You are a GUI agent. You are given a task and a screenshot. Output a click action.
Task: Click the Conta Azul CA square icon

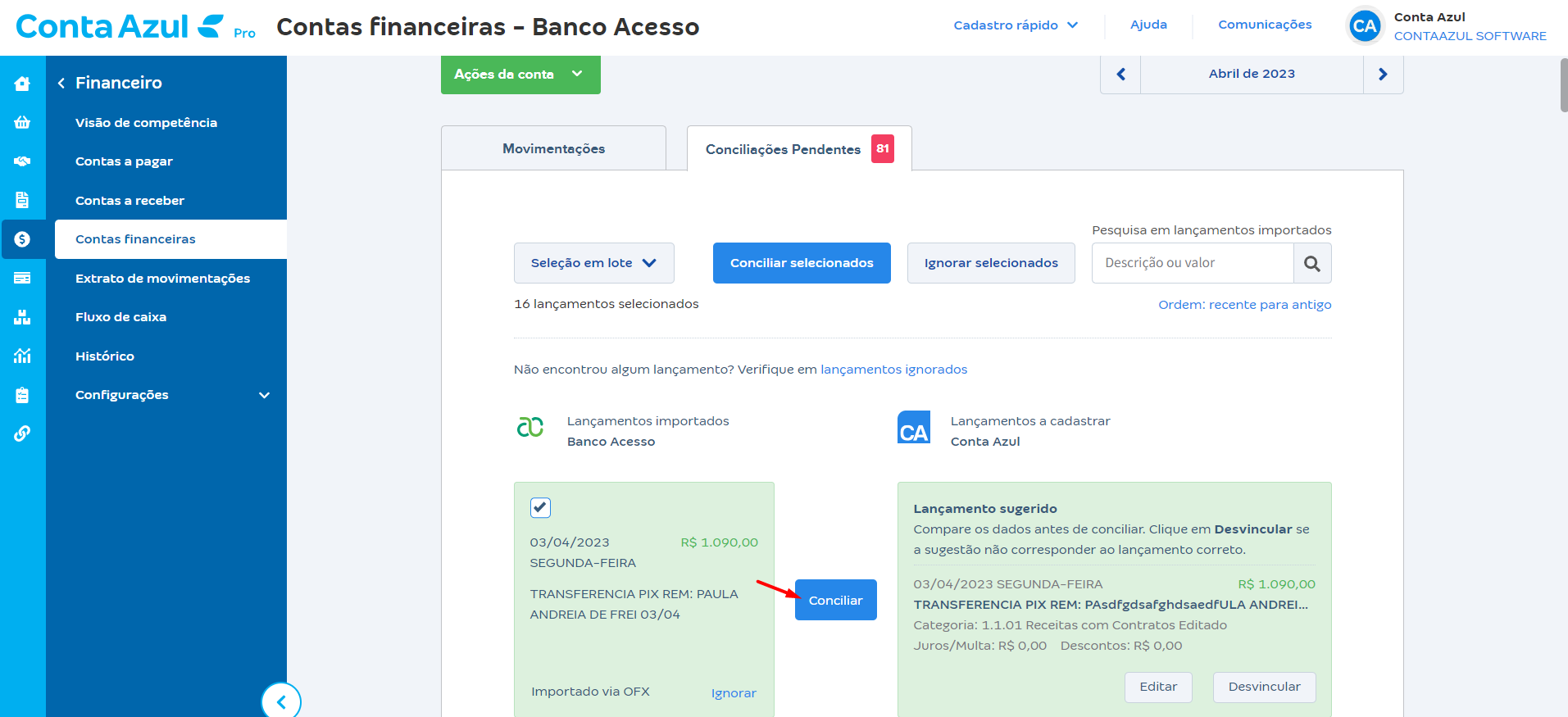pos(914,427)
